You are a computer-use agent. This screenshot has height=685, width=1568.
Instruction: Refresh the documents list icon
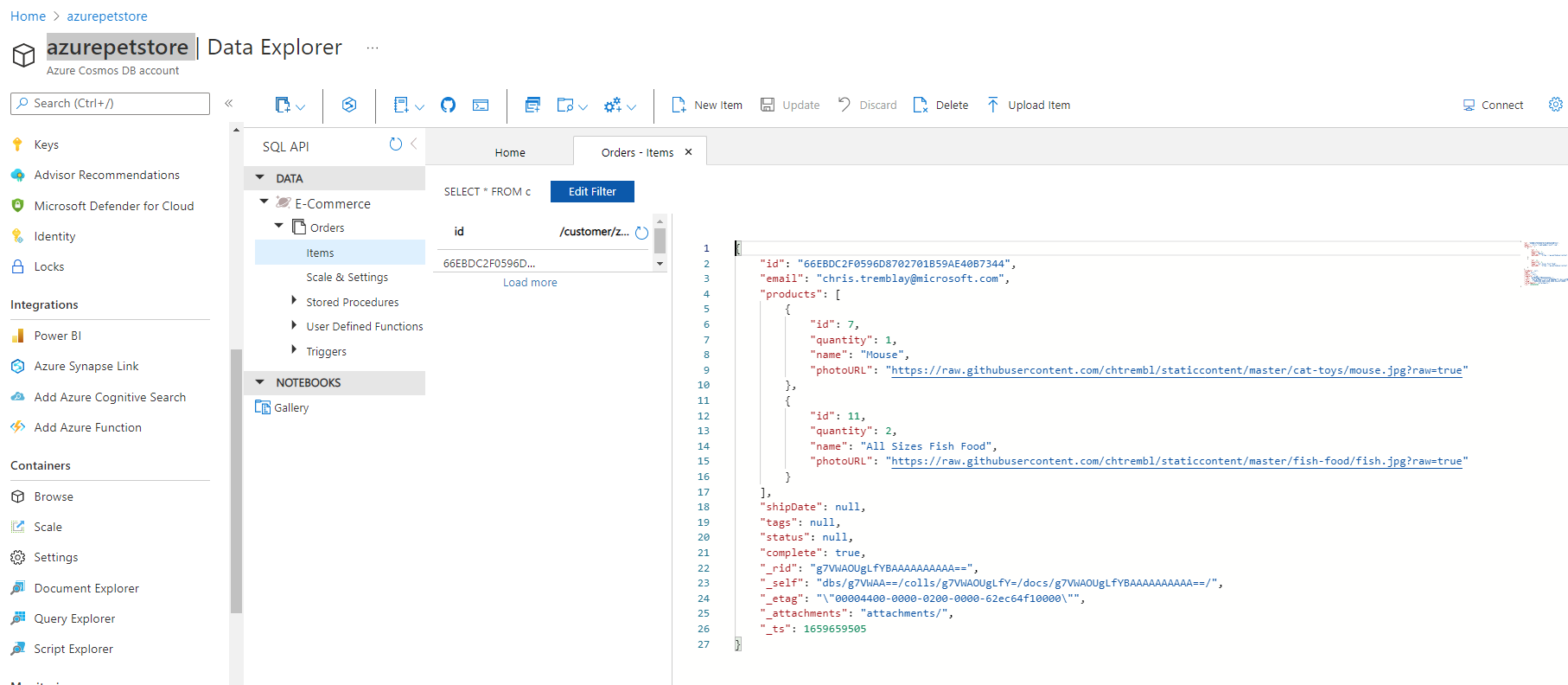[641, 233]
